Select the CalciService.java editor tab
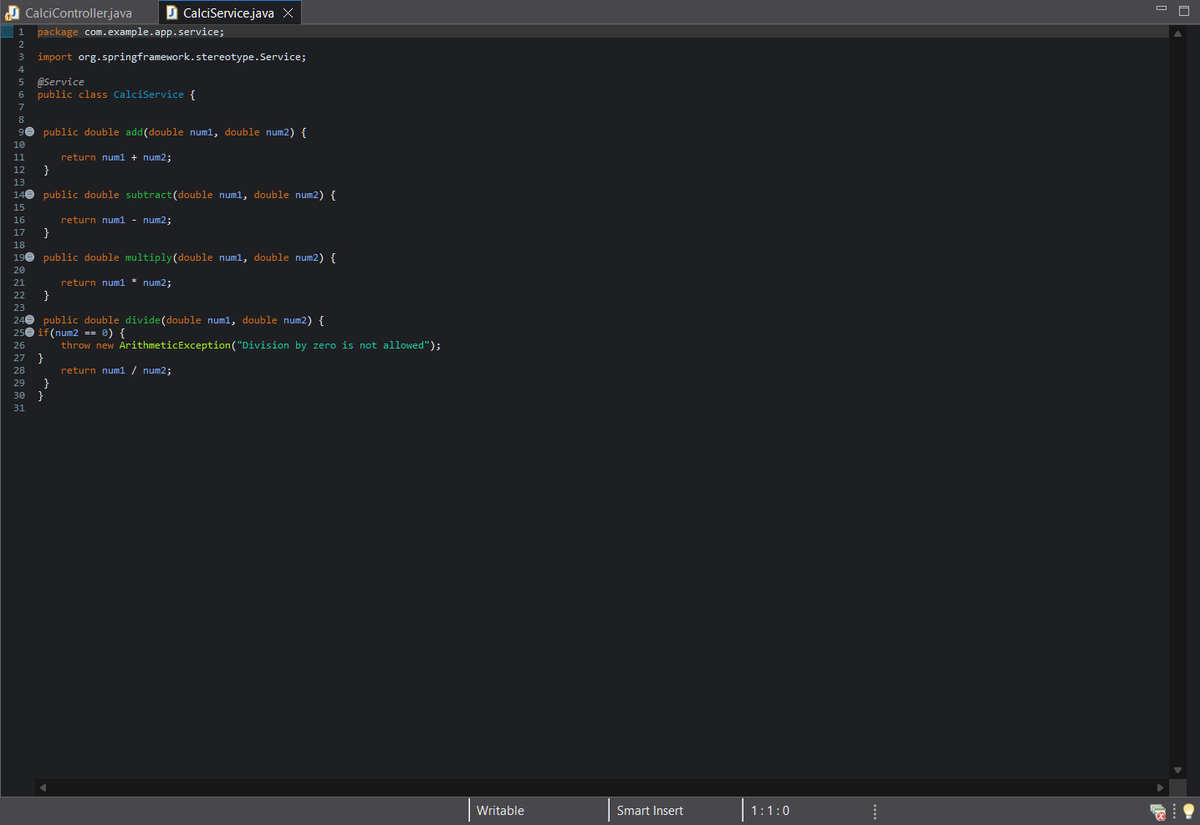This screenshot has height=825, width=1200. pos(228,13)
